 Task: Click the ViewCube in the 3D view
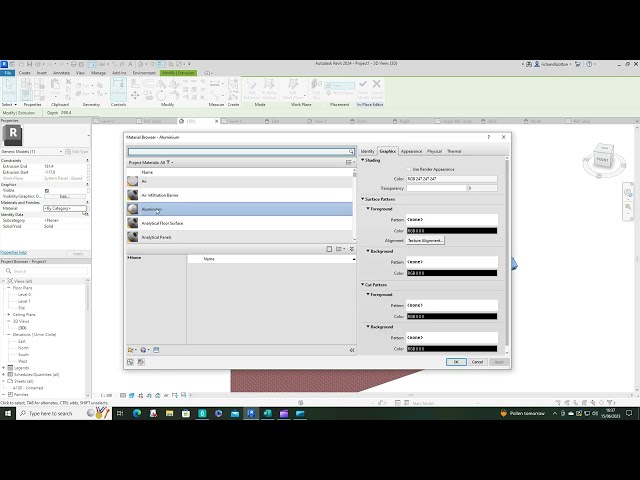click(604, 157)
